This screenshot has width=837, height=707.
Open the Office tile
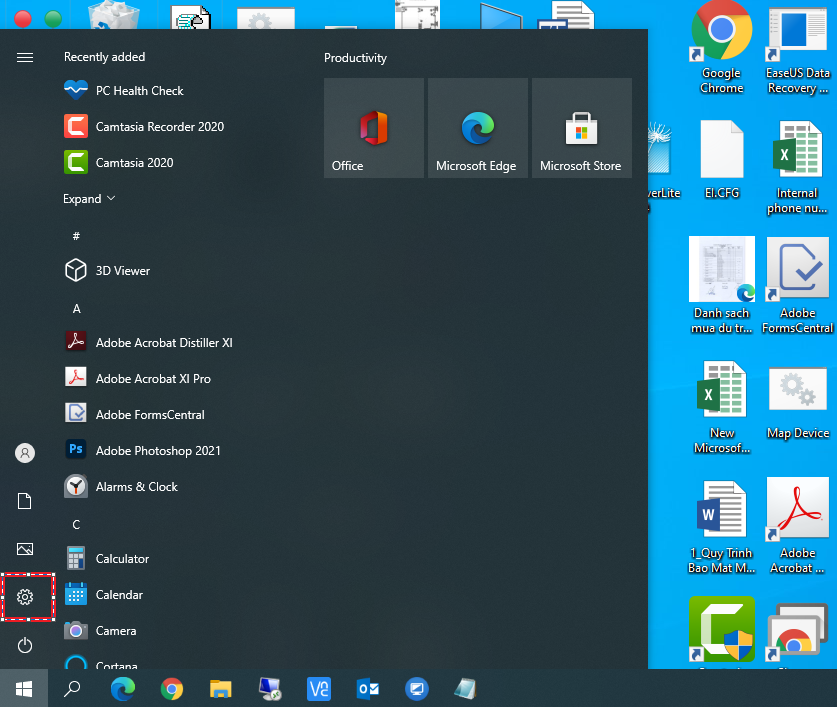coord(374,128)
